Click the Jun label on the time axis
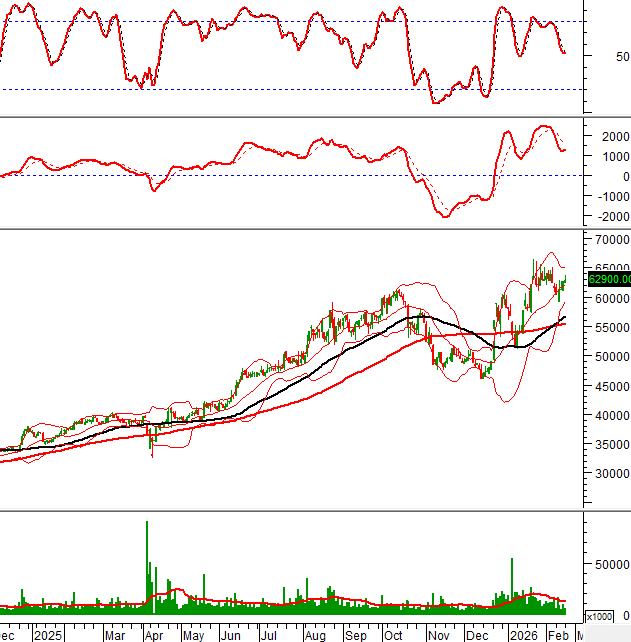This screenshot has height=642, width=631. 231,635
